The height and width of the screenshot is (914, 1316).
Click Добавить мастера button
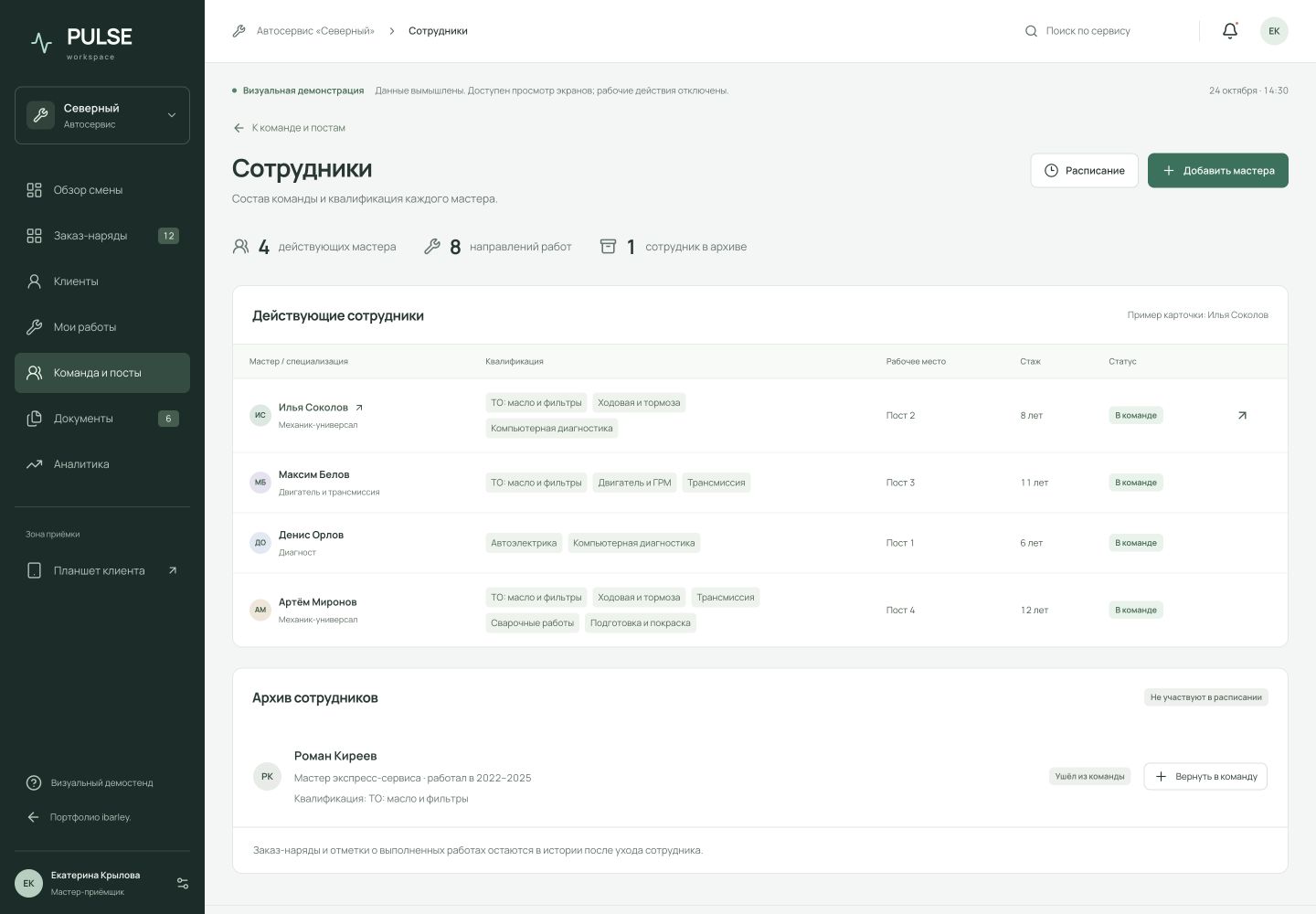1218,171
